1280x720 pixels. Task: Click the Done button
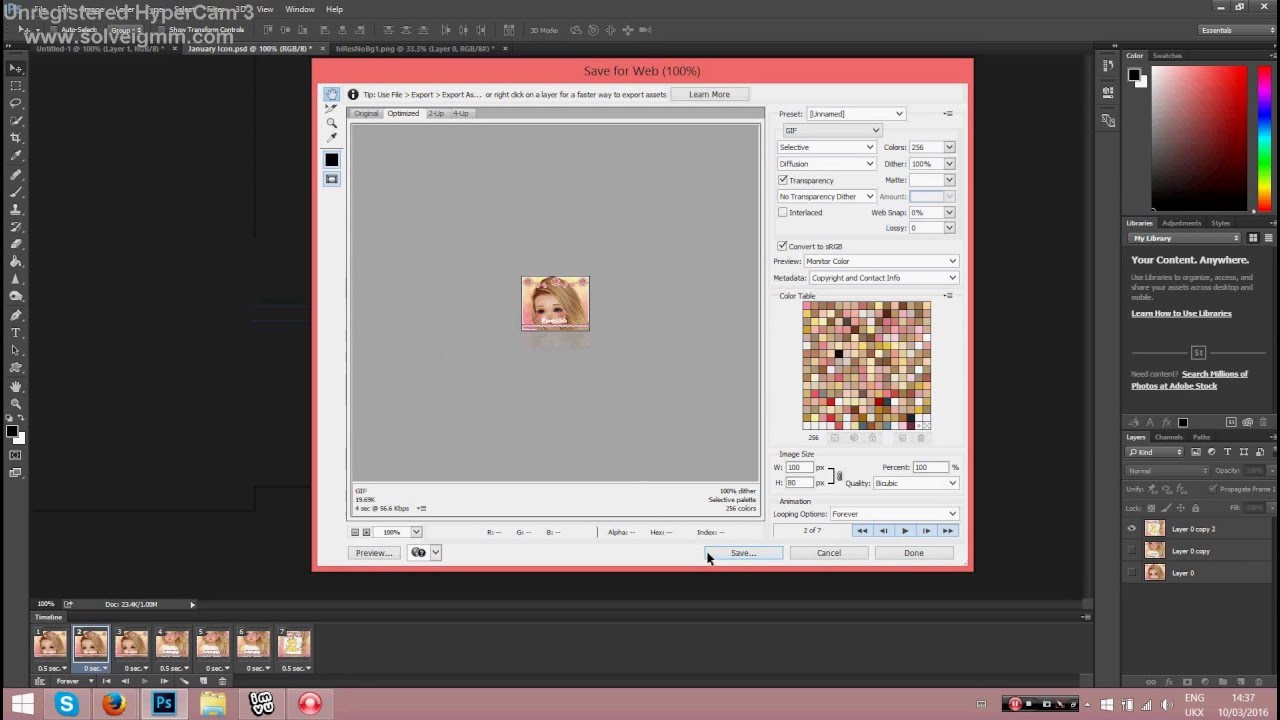pyautogui.click(x=913, y=552)
